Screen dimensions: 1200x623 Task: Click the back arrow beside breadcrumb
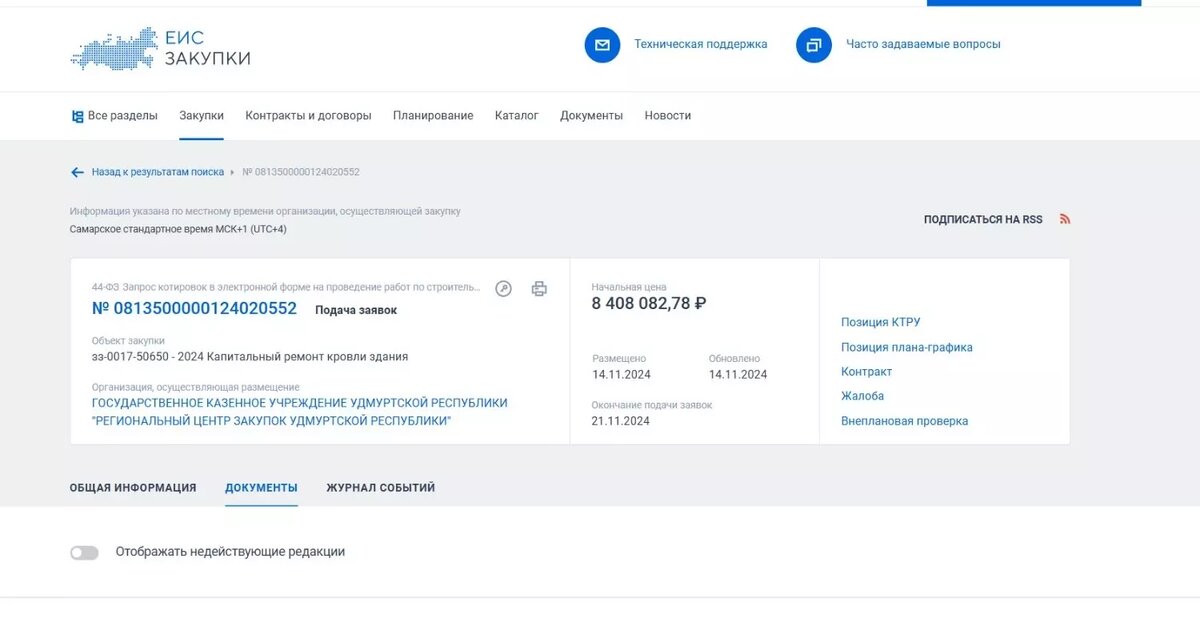pyautogui.click(x=77, y=172)
